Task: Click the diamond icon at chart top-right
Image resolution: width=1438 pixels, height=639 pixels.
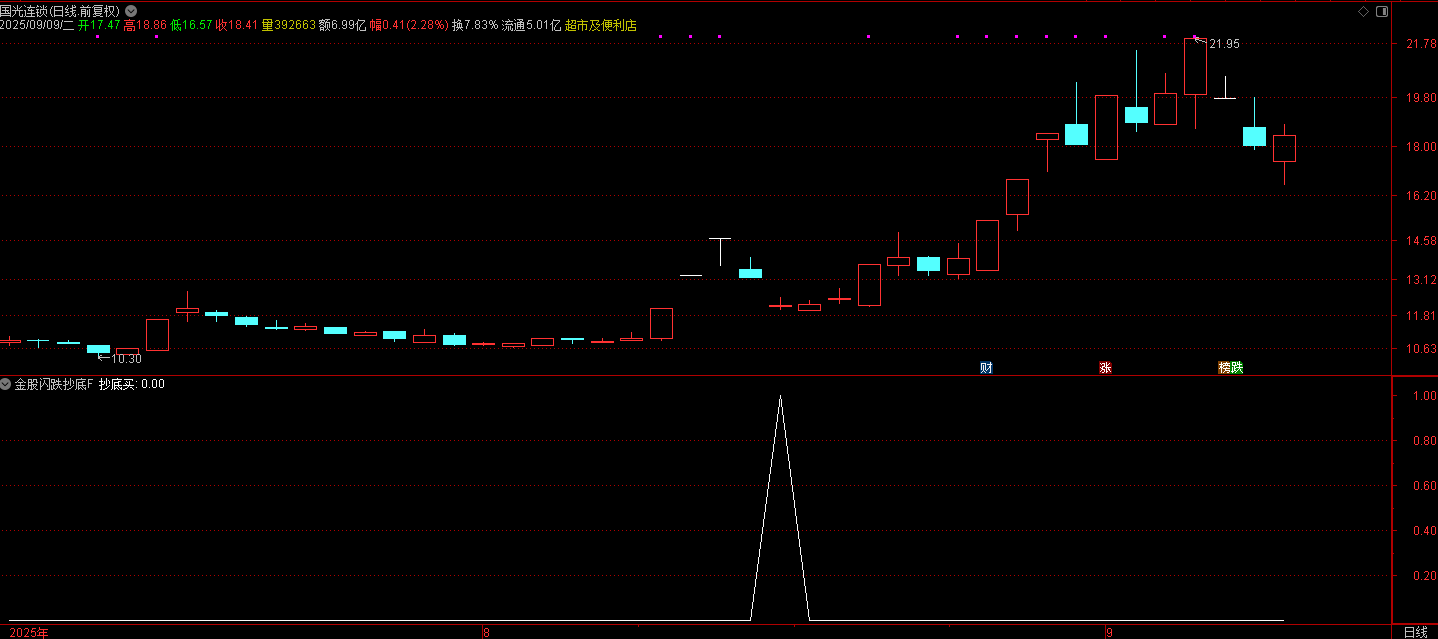Action: click(1362, 11)
